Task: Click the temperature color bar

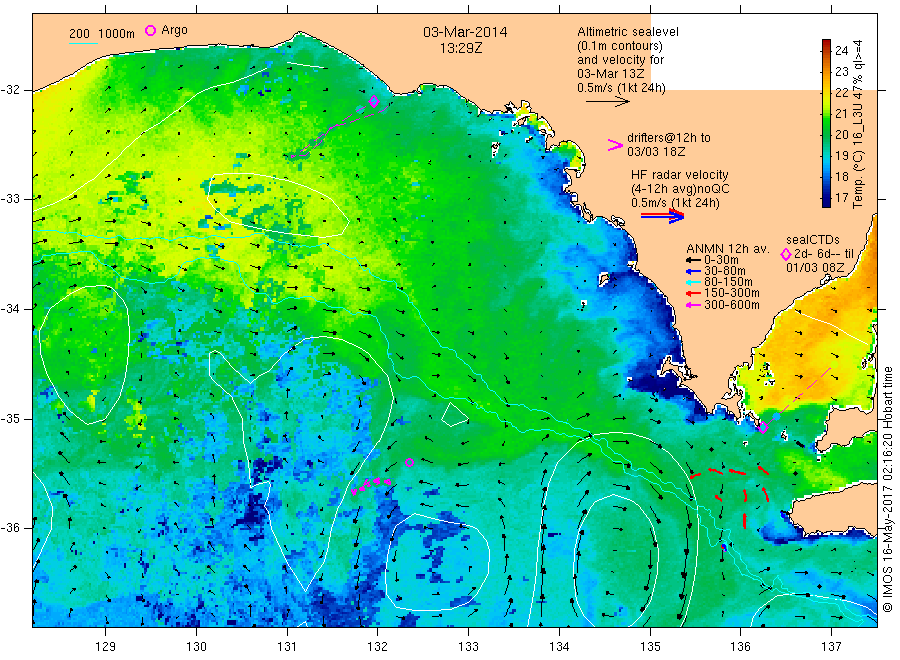Action: (827, 123)
